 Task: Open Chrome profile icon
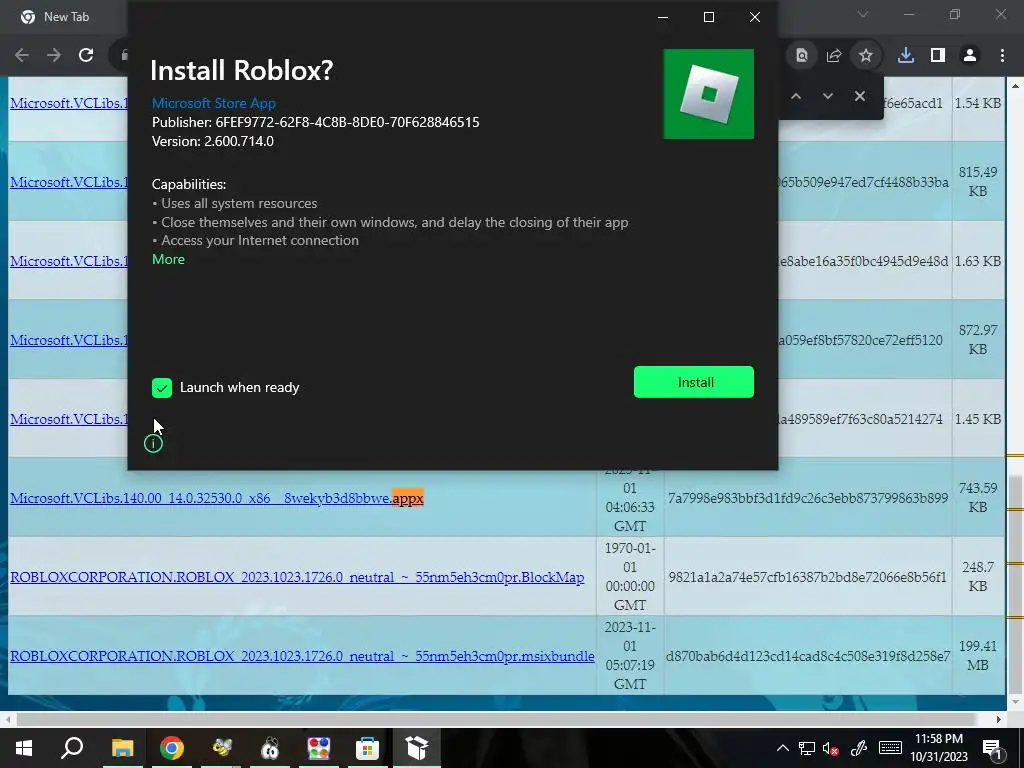[970, 56]
